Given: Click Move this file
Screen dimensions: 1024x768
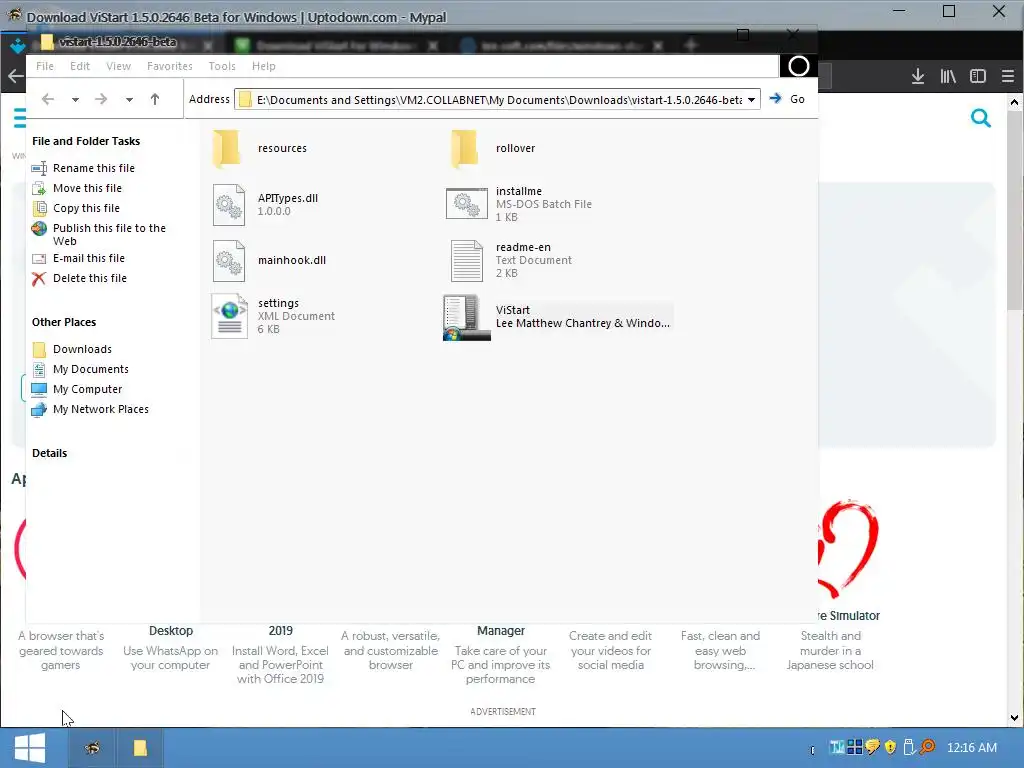Looking at the screenshot, I should coord(87,188).
